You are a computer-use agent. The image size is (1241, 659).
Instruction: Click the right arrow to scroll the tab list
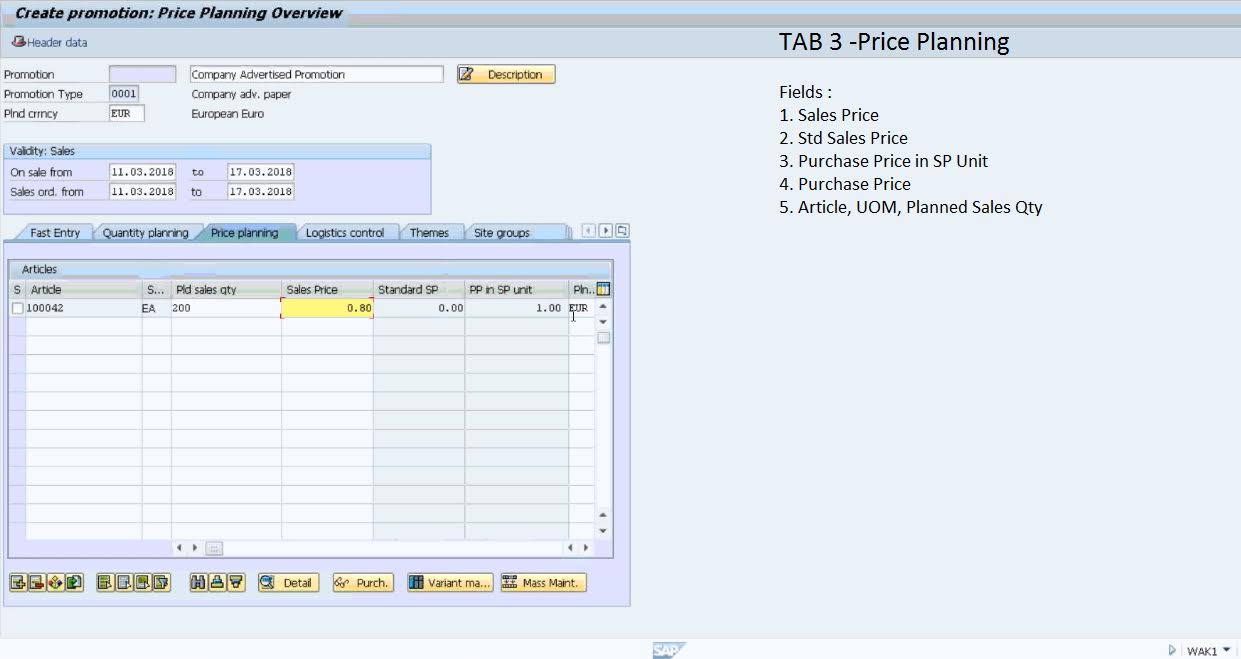(605, 230)
